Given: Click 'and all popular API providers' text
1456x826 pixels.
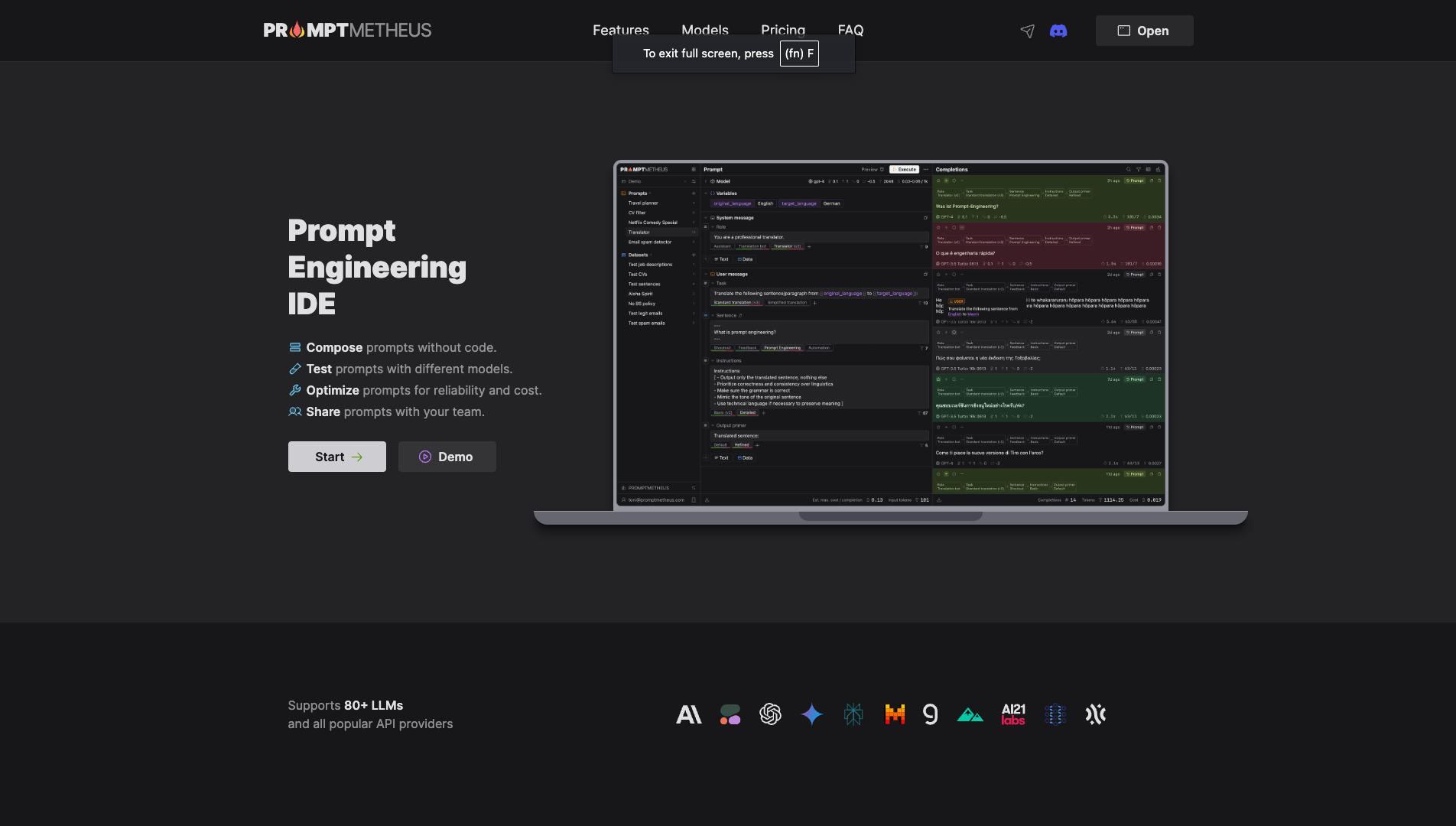Looking at the screenshot, I should click(370, 724).
